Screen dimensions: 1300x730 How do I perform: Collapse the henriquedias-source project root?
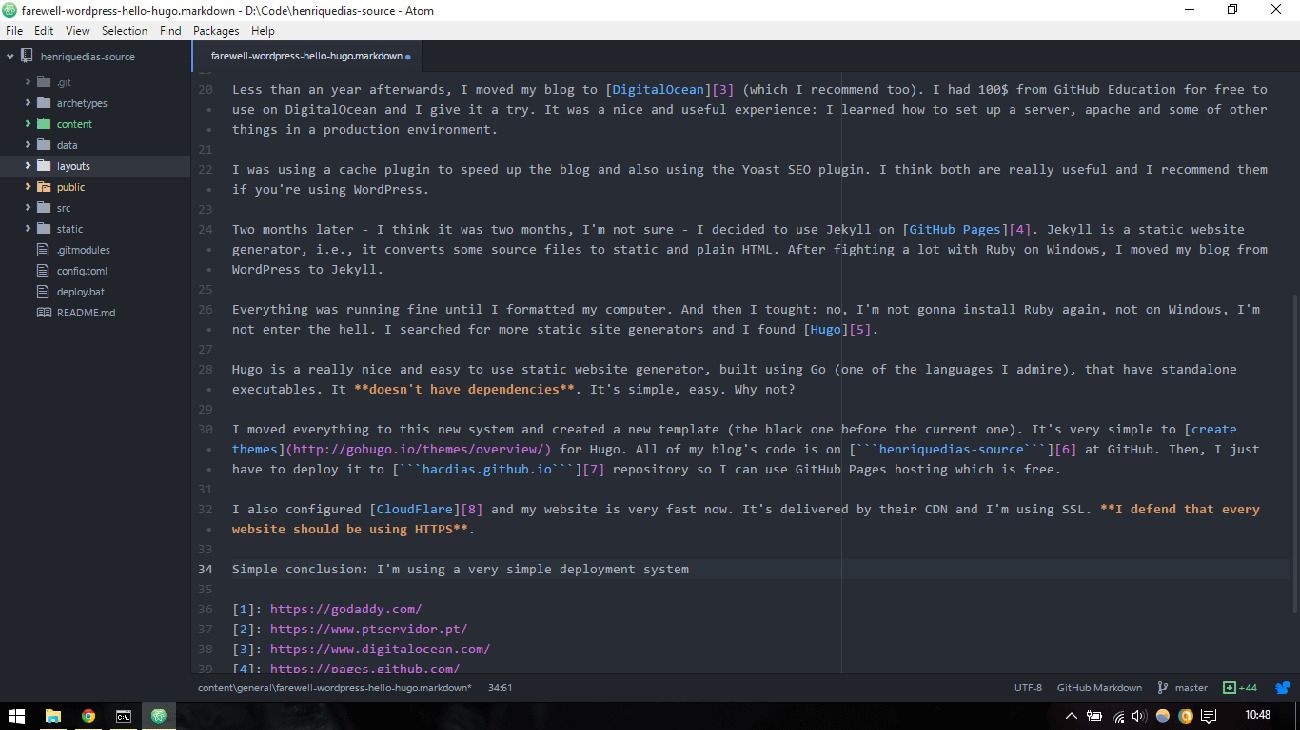[10, 57]
